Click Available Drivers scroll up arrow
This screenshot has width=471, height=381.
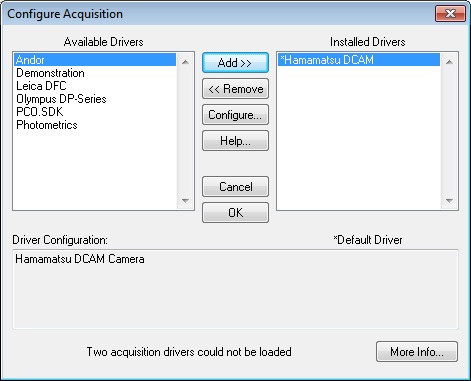pos(185,62)
